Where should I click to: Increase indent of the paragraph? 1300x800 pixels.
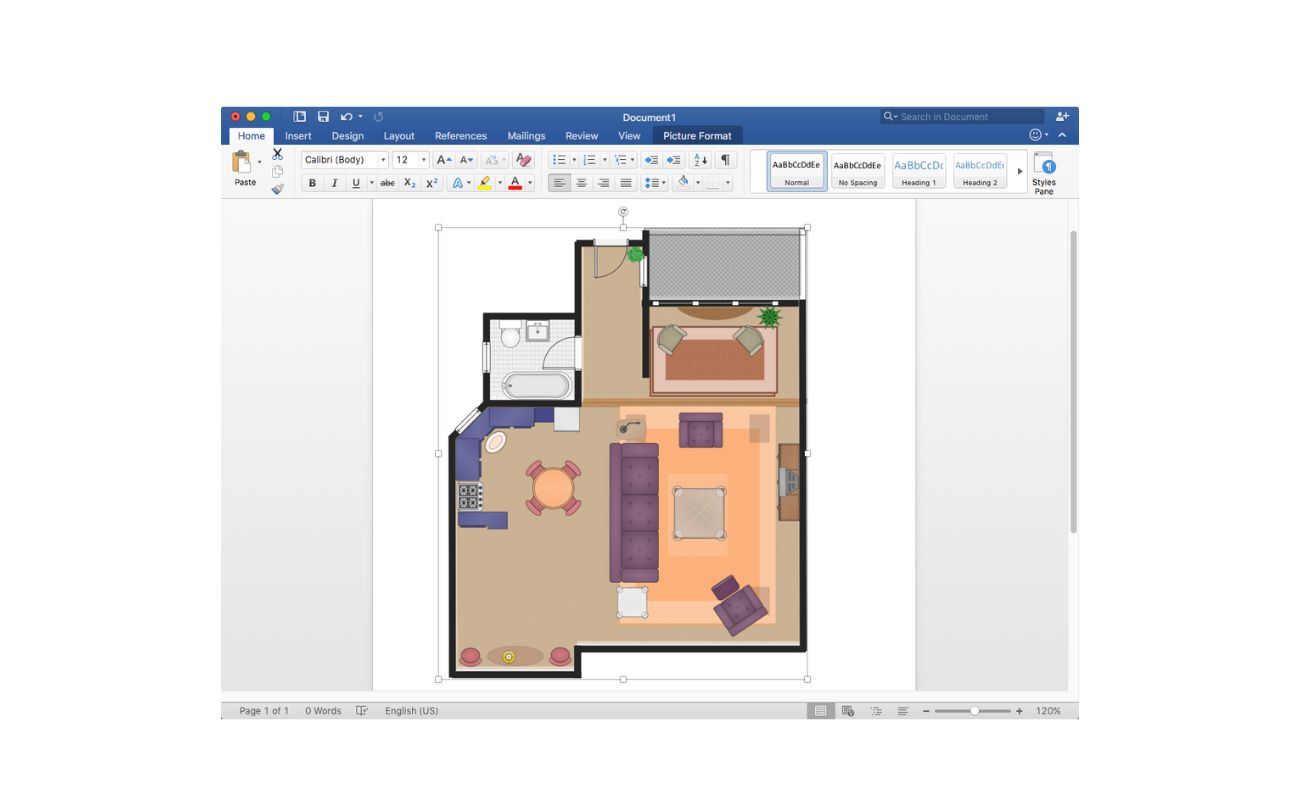[x=674, y=160]
